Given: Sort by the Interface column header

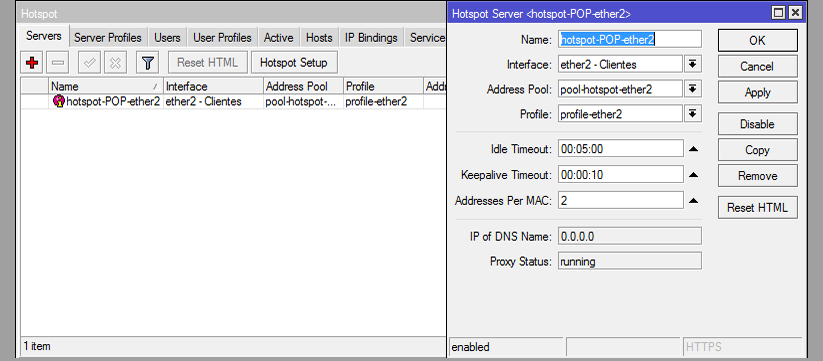Looking at the screenshot, I should [214, 87].
